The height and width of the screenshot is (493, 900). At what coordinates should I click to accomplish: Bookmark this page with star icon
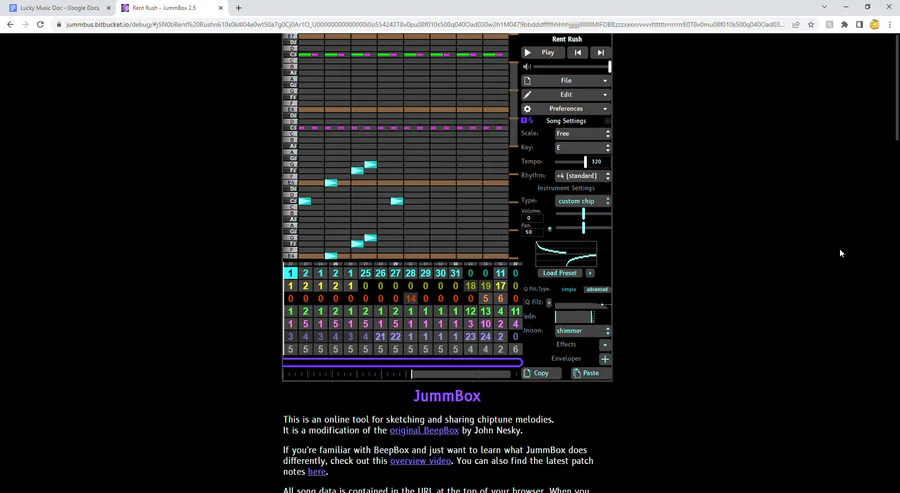[x=810, y=25]
